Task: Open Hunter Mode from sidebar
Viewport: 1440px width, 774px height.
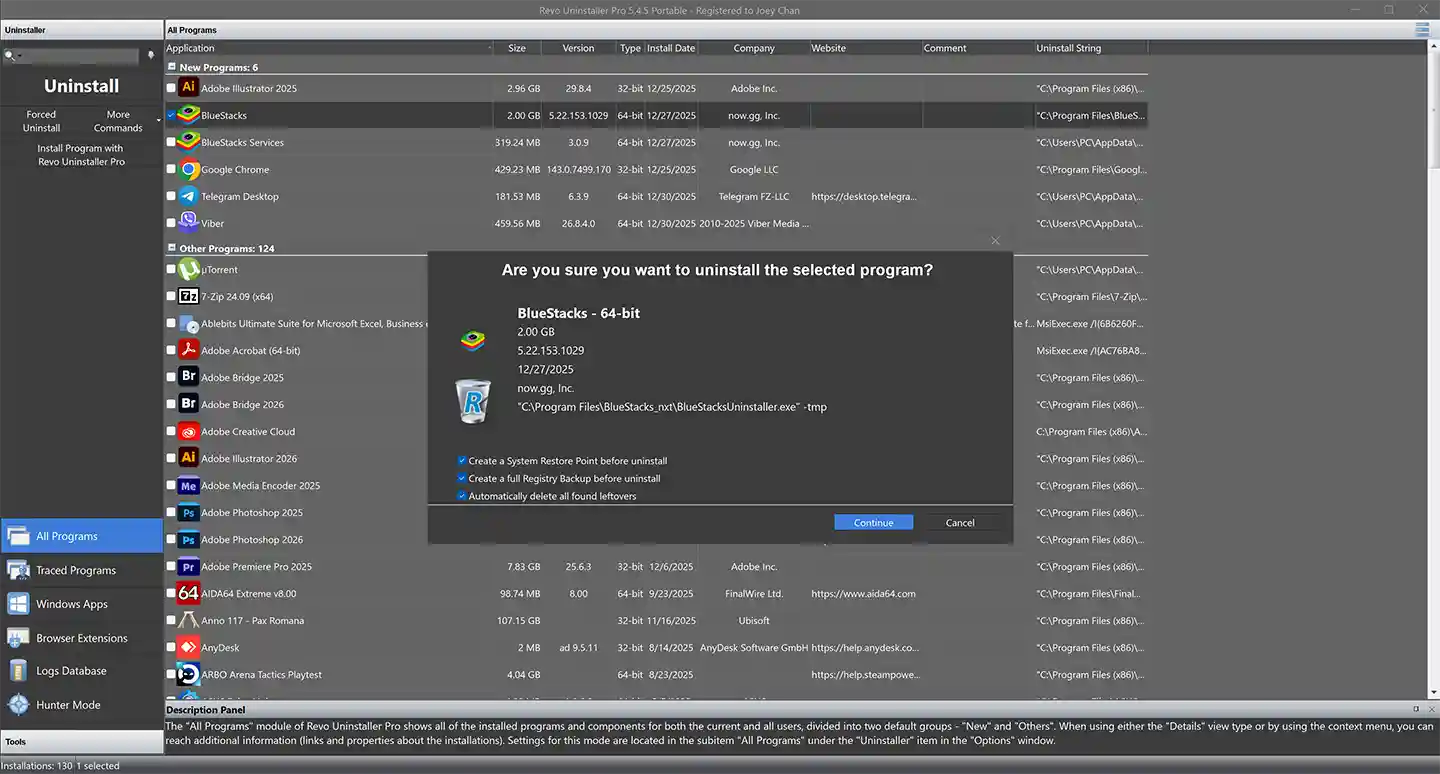Action: [x=68, y=705]
